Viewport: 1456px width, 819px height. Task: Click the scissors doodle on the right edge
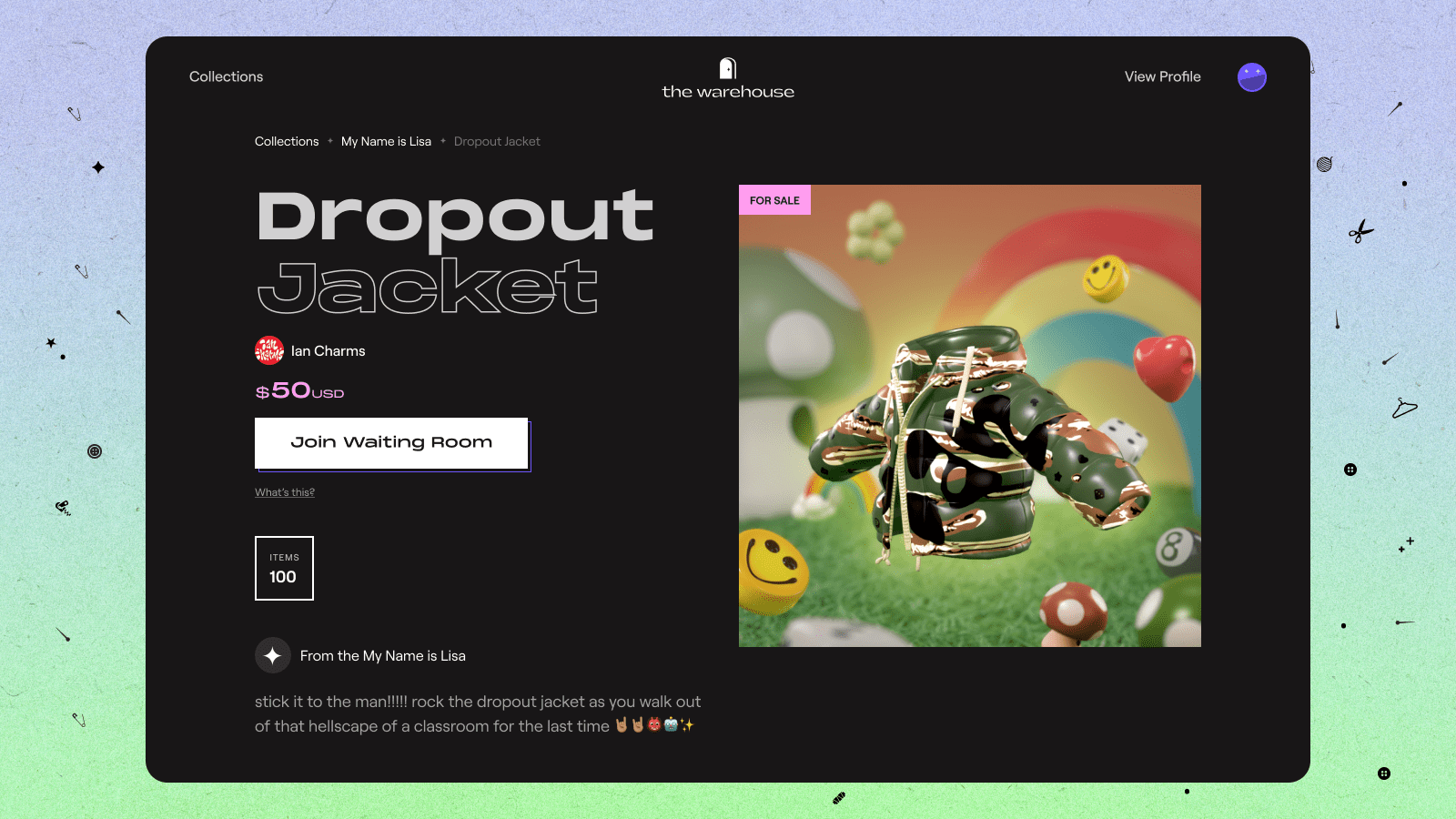coord(1361,232)
